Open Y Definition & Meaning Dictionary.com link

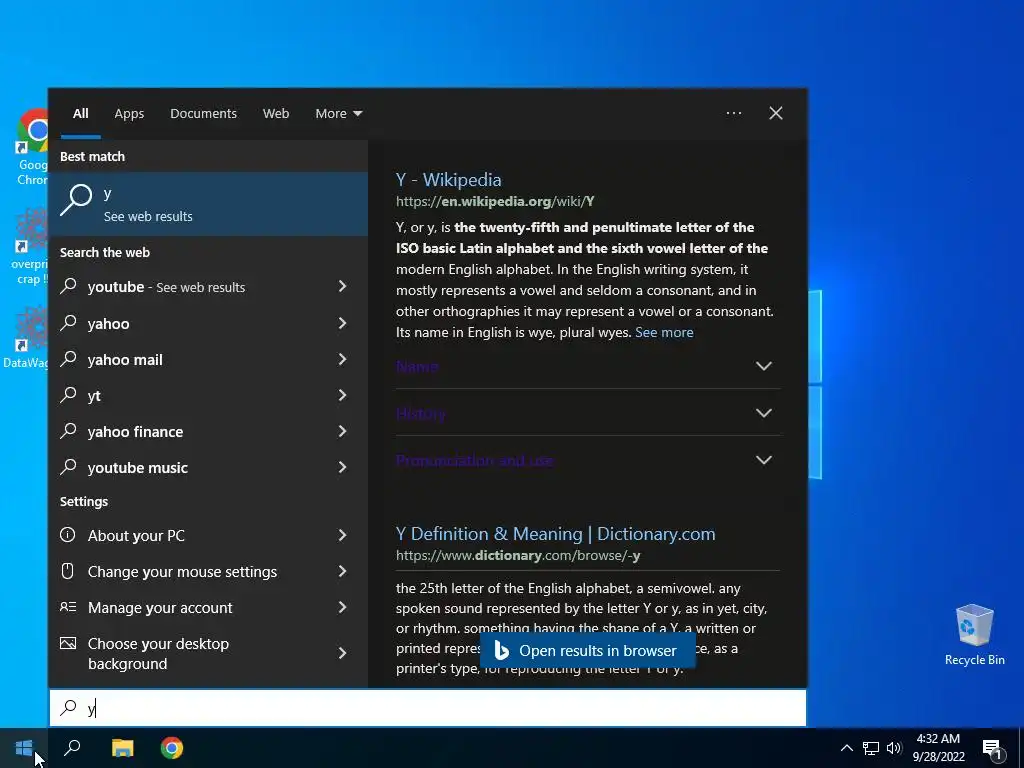tap(556, 534)
